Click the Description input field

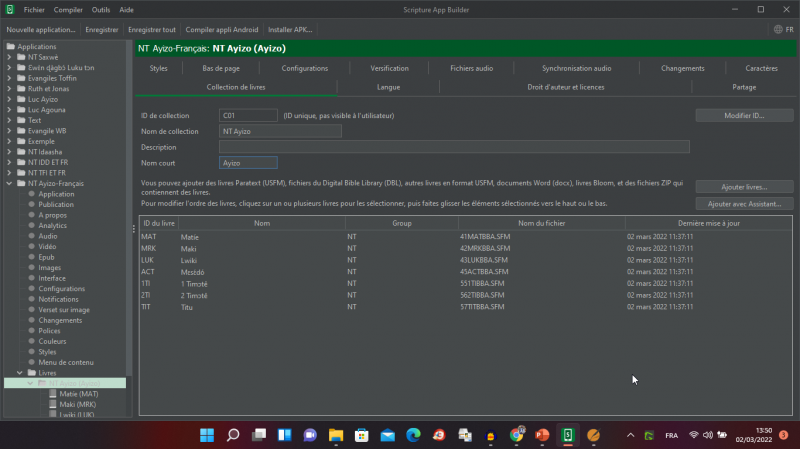(454, 147)
